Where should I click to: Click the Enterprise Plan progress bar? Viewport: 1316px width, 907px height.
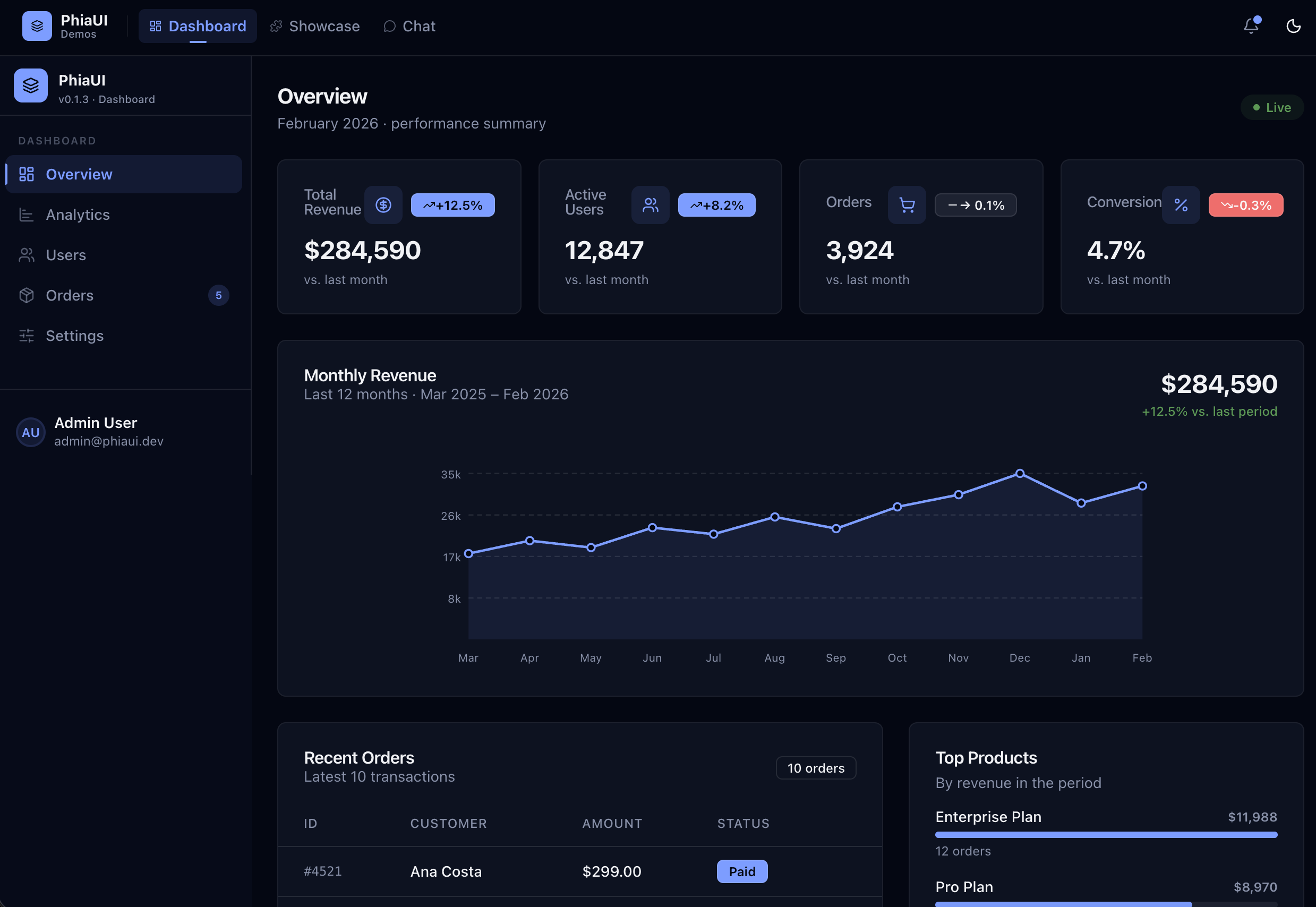pyautogui.click(x=1106, y=834)
